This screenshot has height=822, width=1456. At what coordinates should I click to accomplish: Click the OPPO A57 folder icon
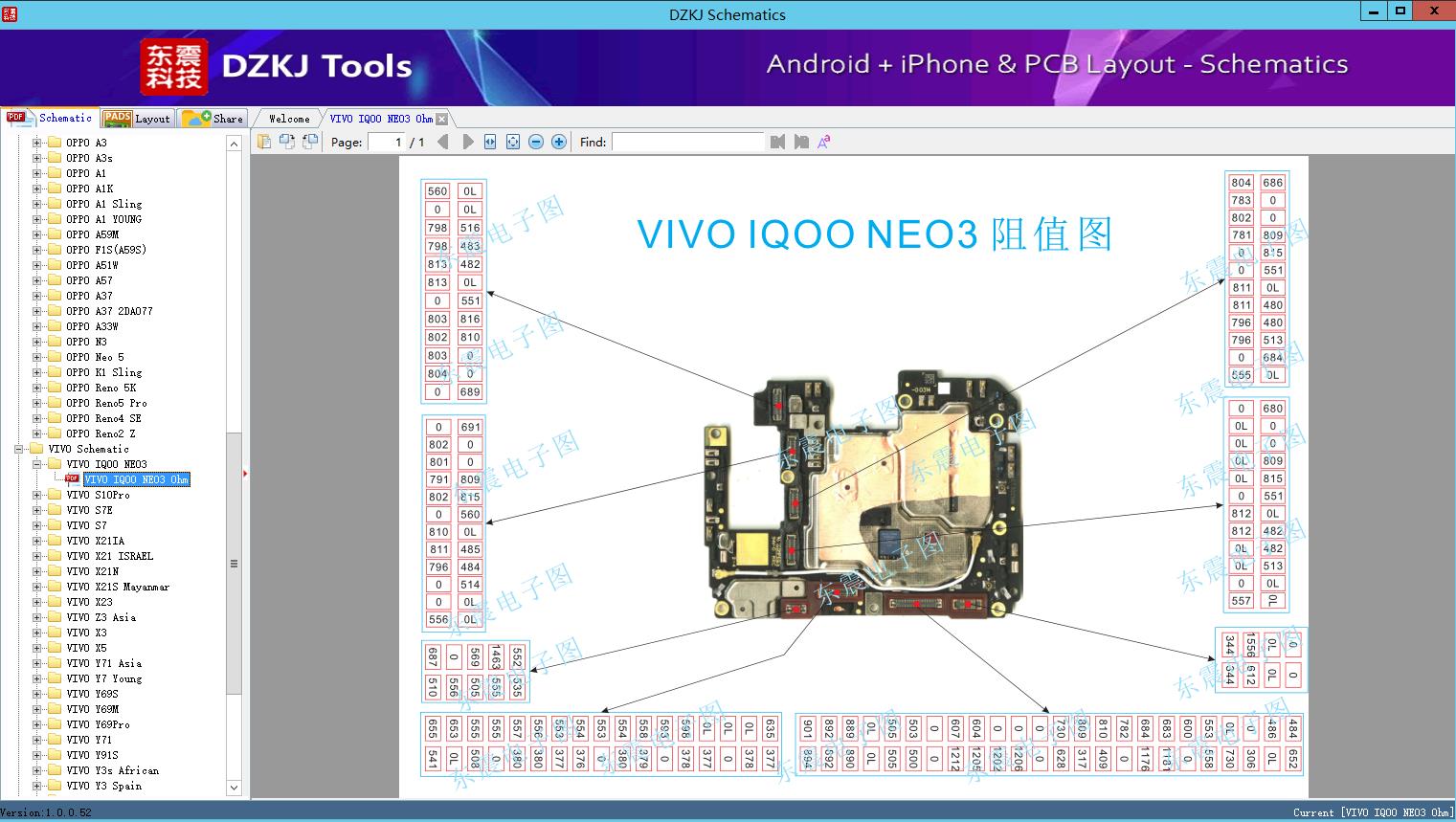55,280
